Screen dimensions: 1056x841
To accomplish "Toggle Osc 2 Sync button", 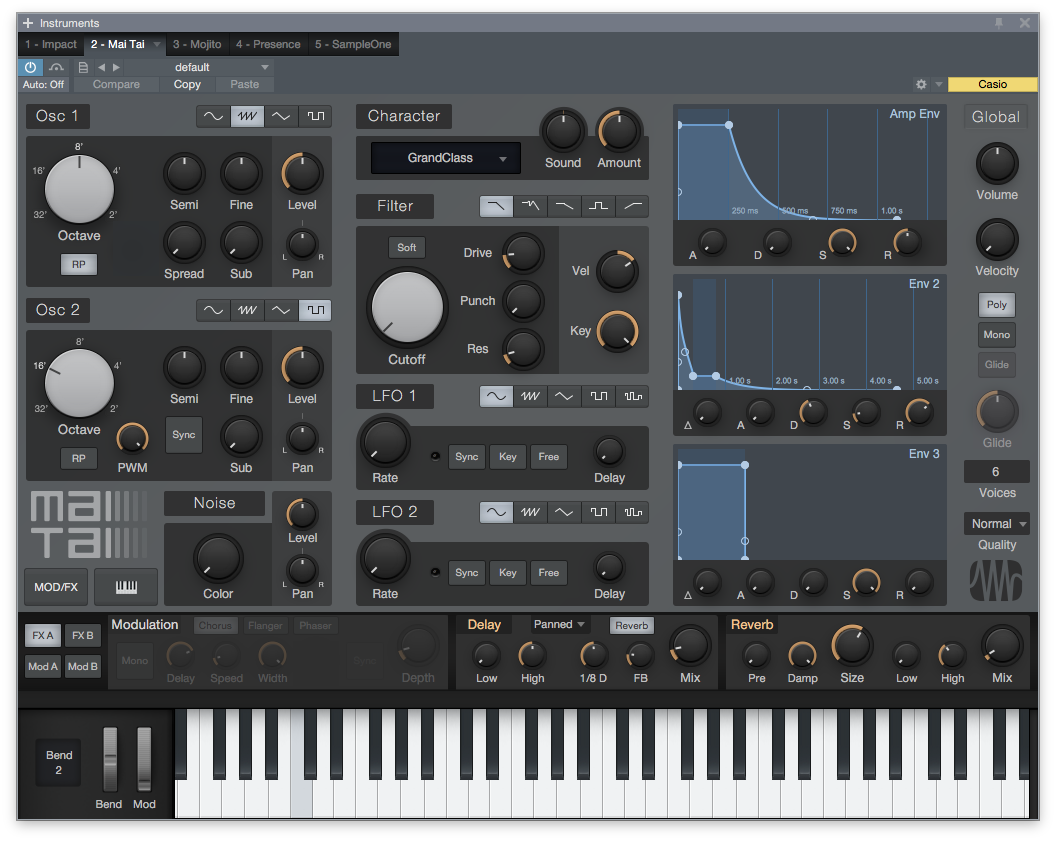I will [184, 435].
